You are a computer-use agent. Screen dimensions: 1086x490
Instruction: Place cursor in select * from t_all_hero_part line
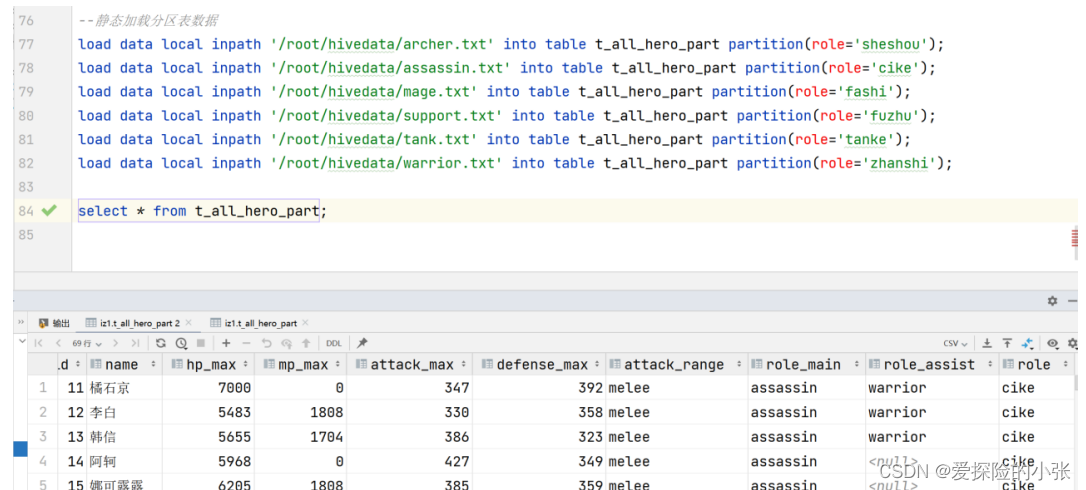click(202, 211)
